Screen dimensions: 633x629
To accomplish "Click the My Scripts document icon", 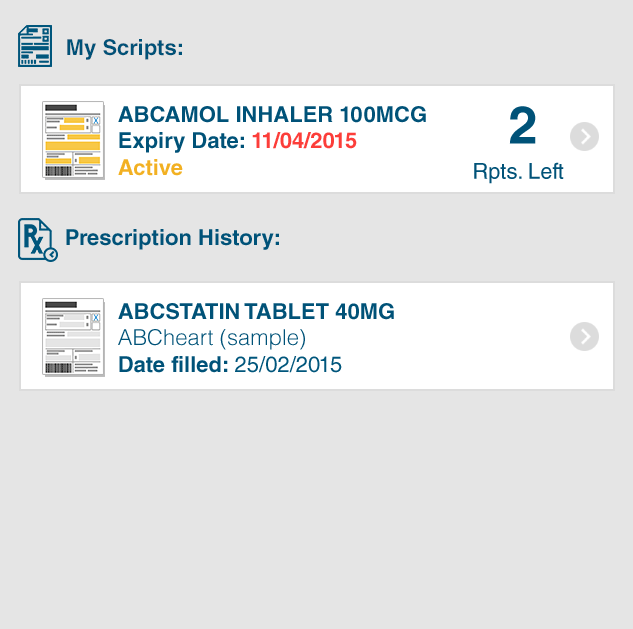I will coord(35,46).
